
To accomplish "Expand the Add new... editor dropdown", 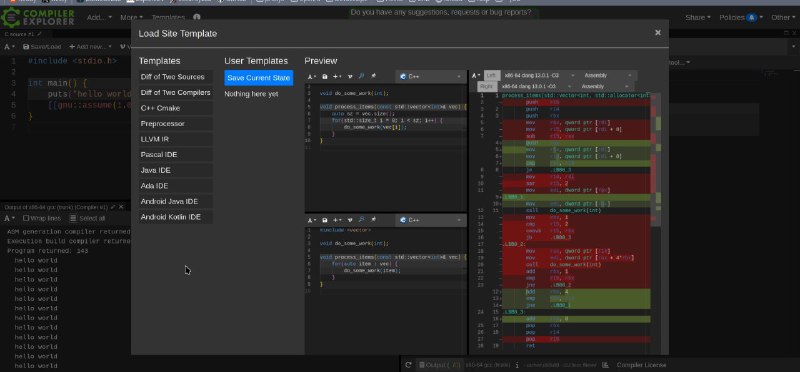I will (90, 47).
